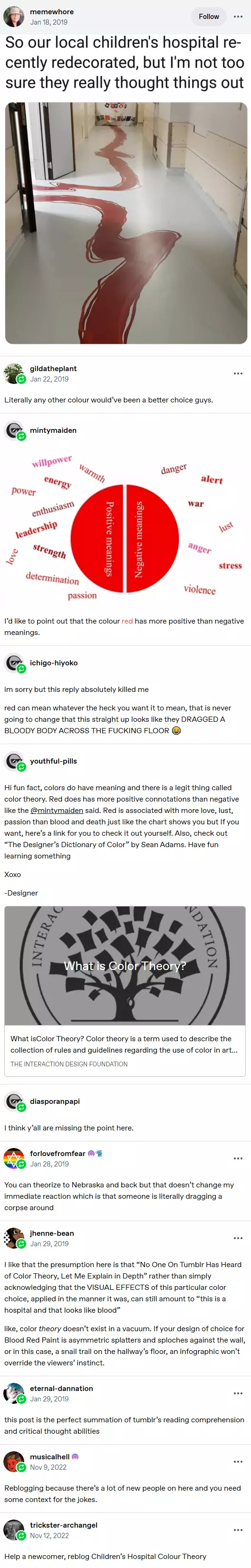Click gildatheplant's plant avatar
The image size is (251, 1568).
(14, 373)
